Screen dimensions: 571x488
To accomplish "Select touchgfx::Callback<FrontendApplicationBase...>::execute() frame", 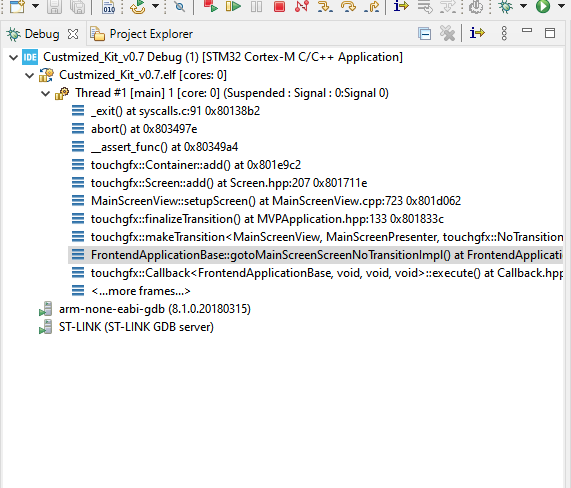I will pyautogui.click(x=327, y=273).
